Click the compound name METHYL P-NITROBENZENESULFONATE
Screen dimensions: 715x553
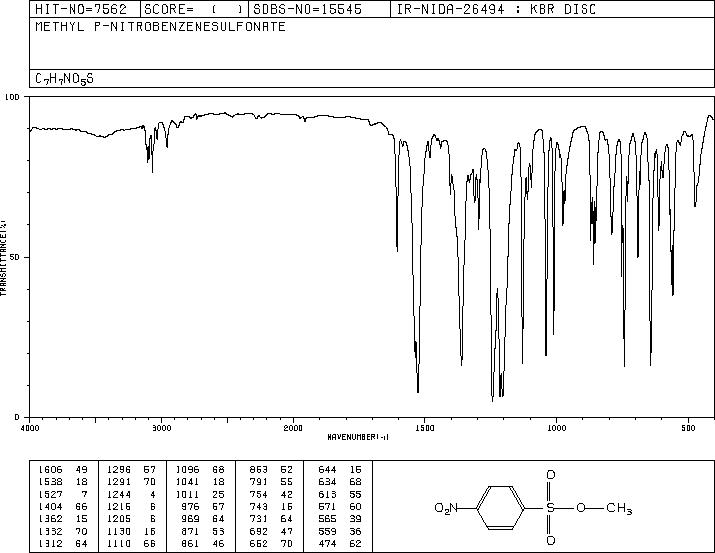161,26
